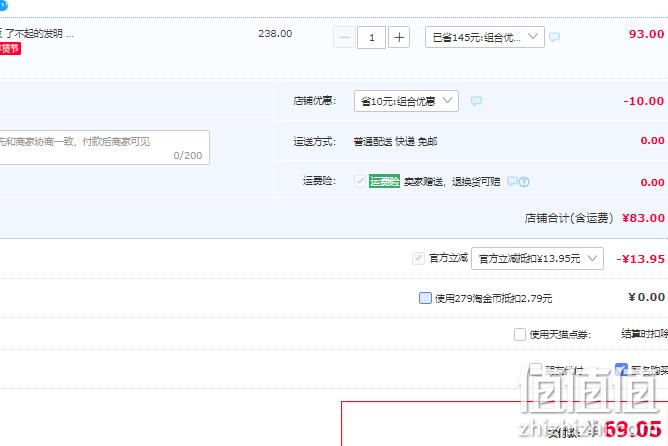This screenshot has width=668, height=446.
Task: Click the store discount amount -10.00
Action: click(643, 101)
